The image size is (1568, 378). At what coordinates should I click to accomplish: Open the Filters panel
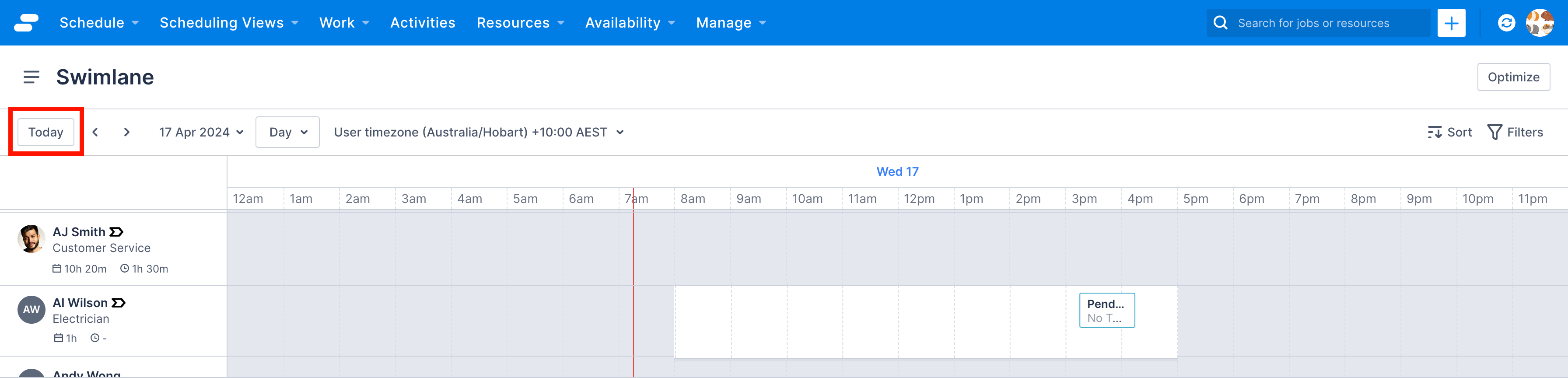[x=1515, y=132]
